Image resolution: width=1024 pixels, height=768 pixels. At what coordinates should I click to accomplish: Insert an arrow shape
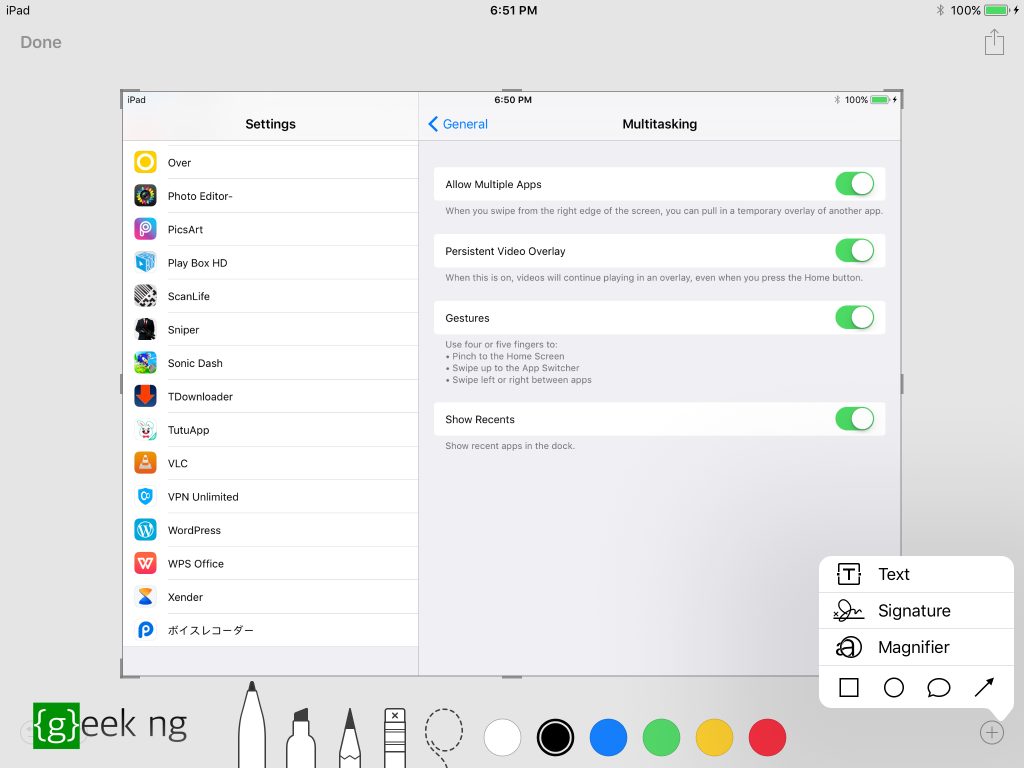pos(984,687)
